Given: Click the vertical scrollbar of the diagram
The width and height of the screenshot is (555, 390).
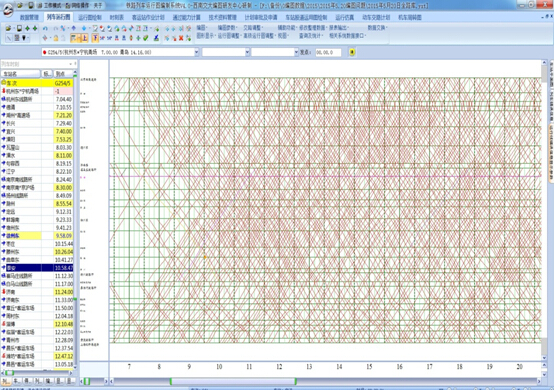Looking at the screenshot, I should coord(544,209).
